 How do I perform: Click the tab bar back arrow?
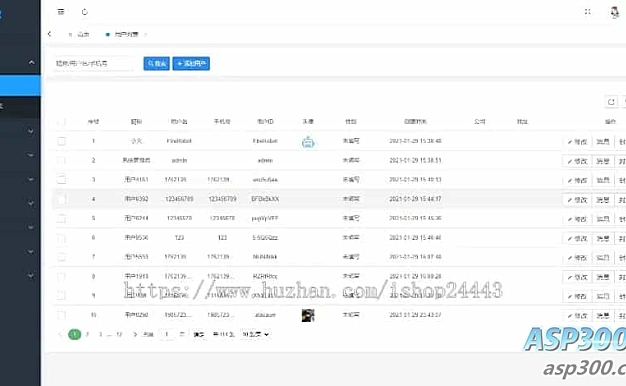[x=50, y=34]
